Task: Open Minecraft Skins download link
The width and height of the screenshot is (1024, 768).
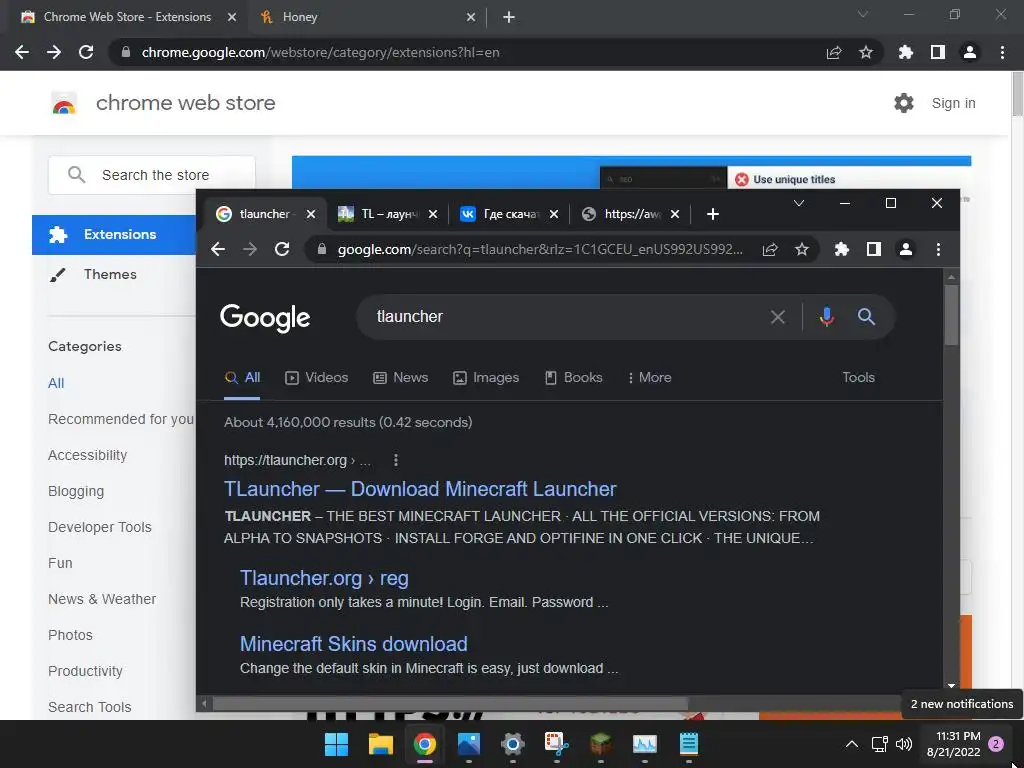Action: point(353,644)
